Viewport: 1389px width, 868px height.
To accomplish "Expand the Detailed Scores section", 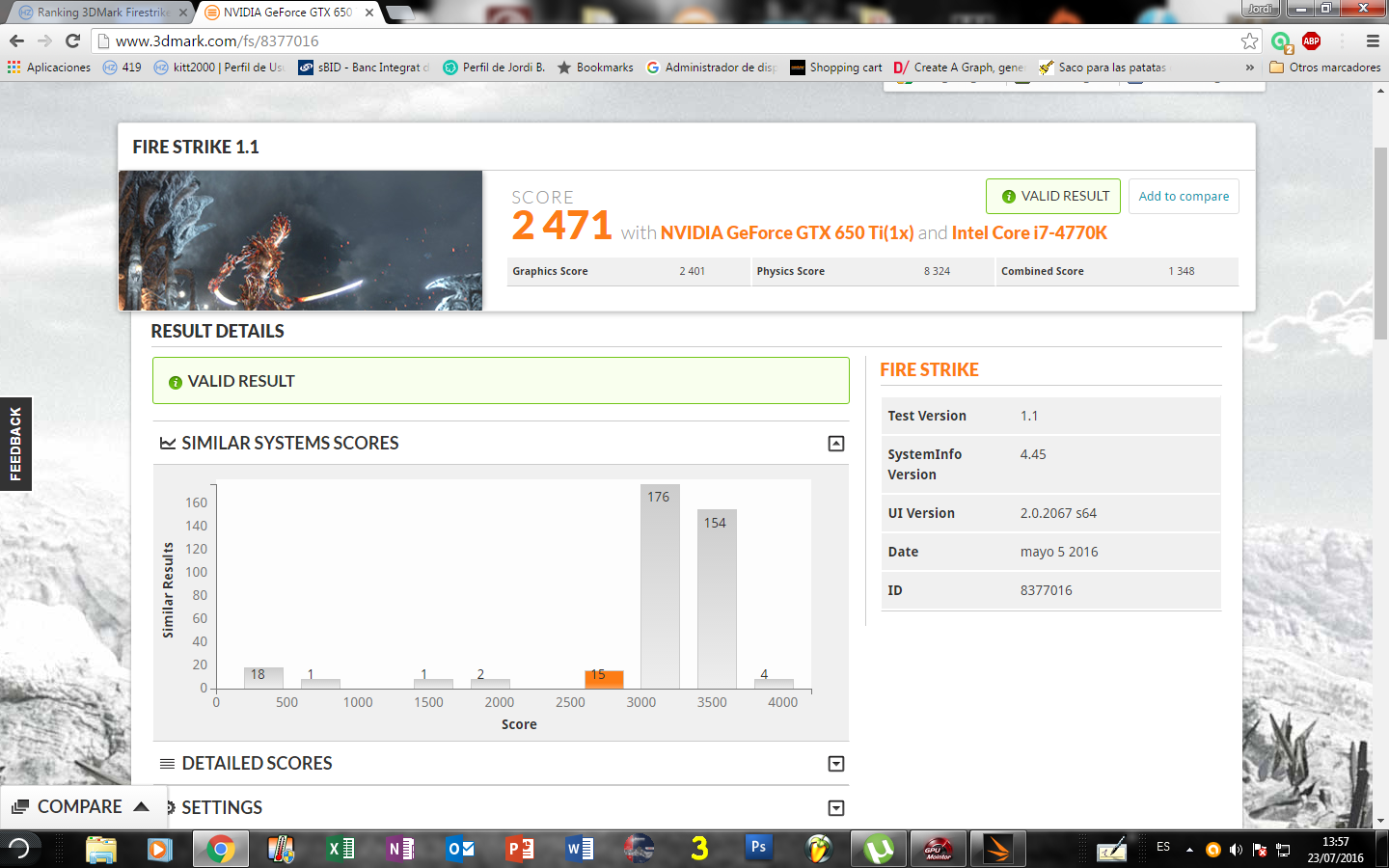I will pyautogui.click(x=836, y=764).
